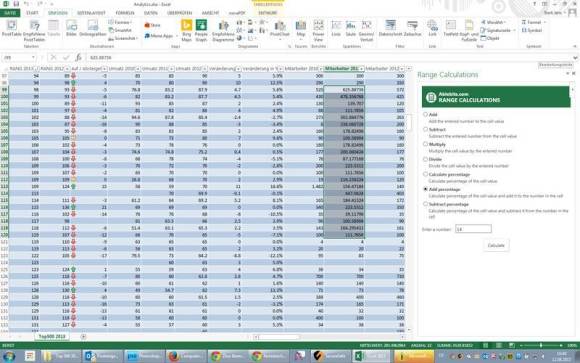Switch to the ÜBERPRÜFEN ribbon tab
Screen dimensions: 580x363
179,13
